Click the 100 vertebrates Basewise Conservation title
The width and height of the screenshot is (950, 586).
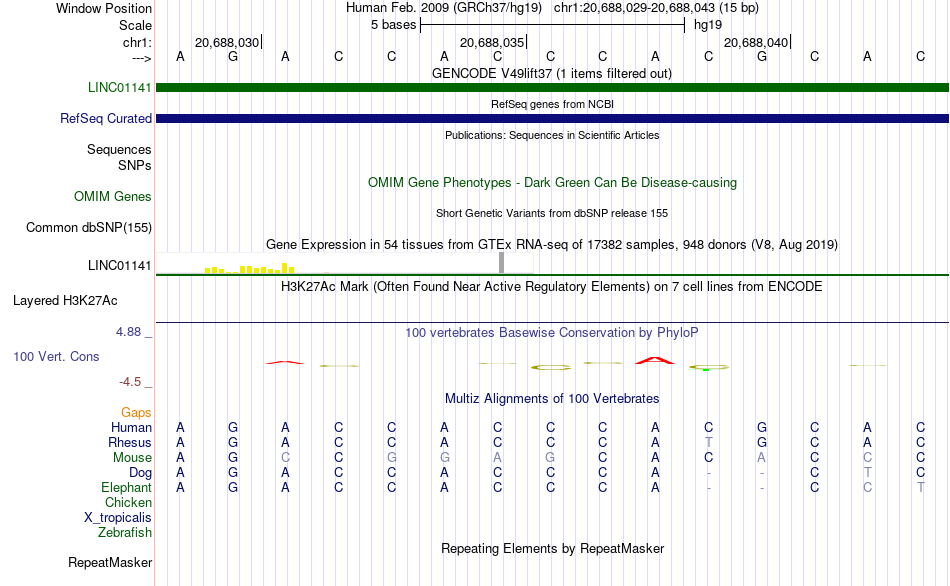[x=551, y=332]
